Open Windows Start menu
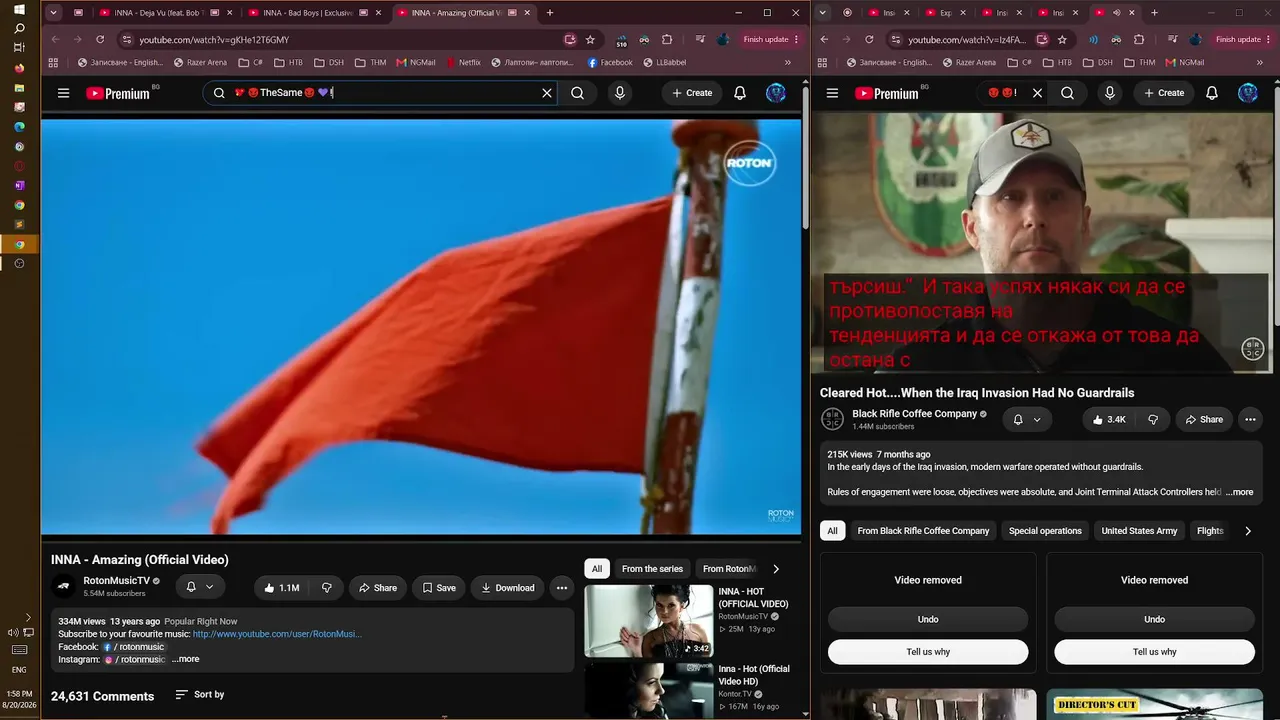 coord(19,9)
